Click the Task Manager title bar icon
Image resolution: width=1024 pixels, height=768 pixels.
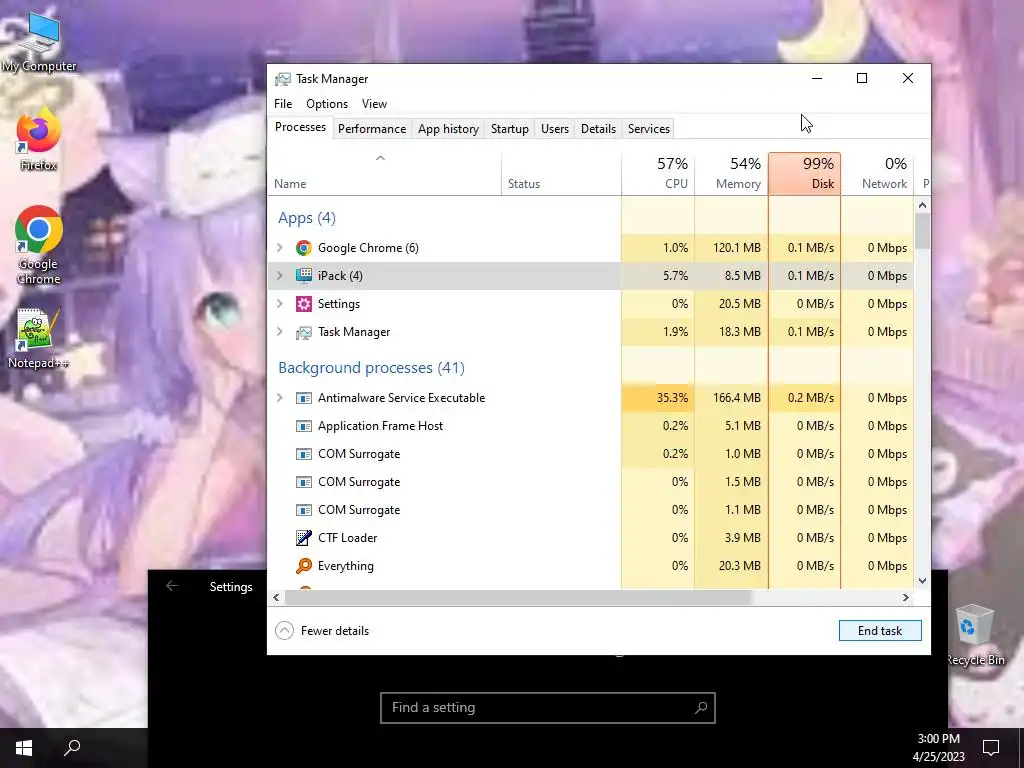pos(283,79)
